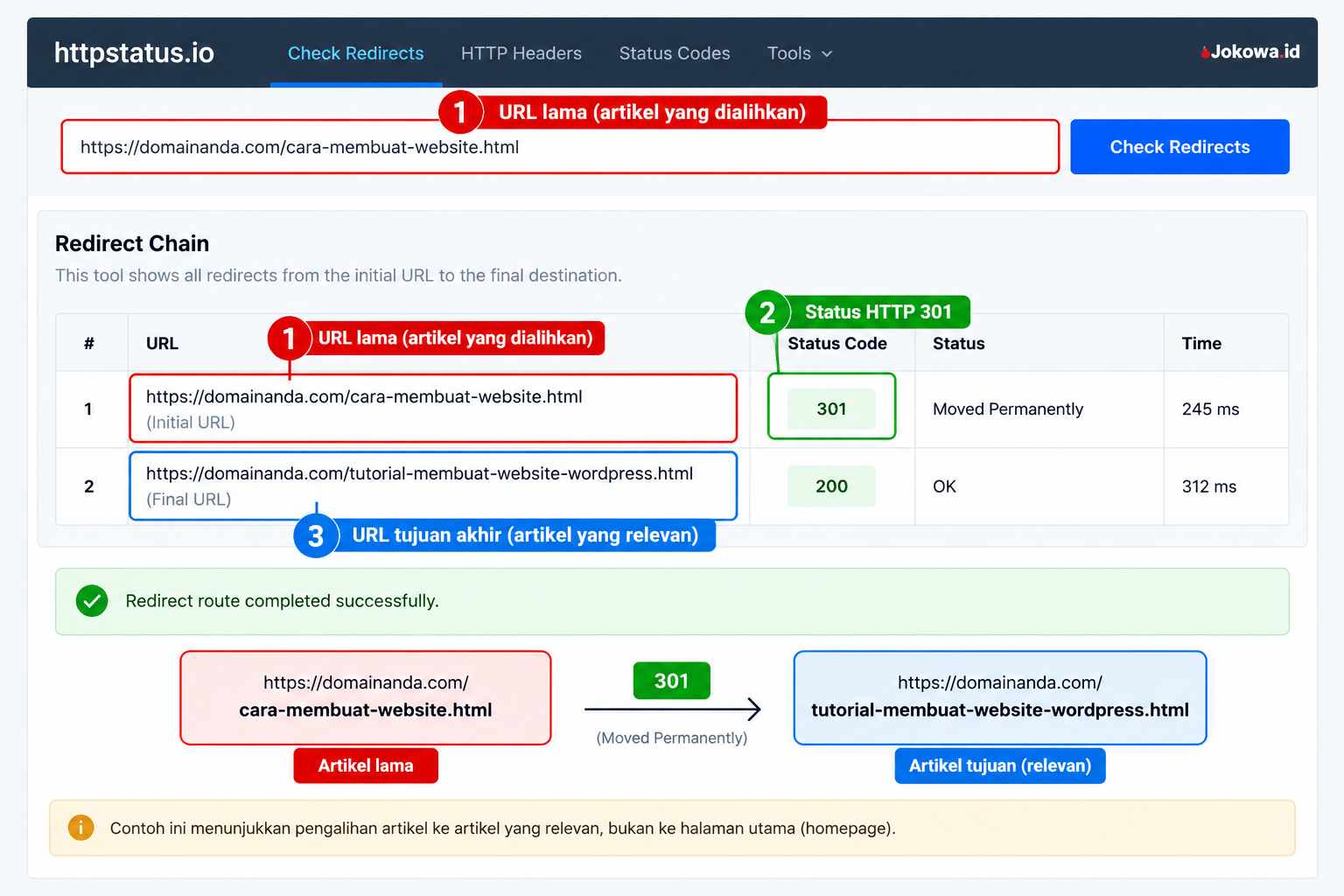Click the '#' column header

89,344
